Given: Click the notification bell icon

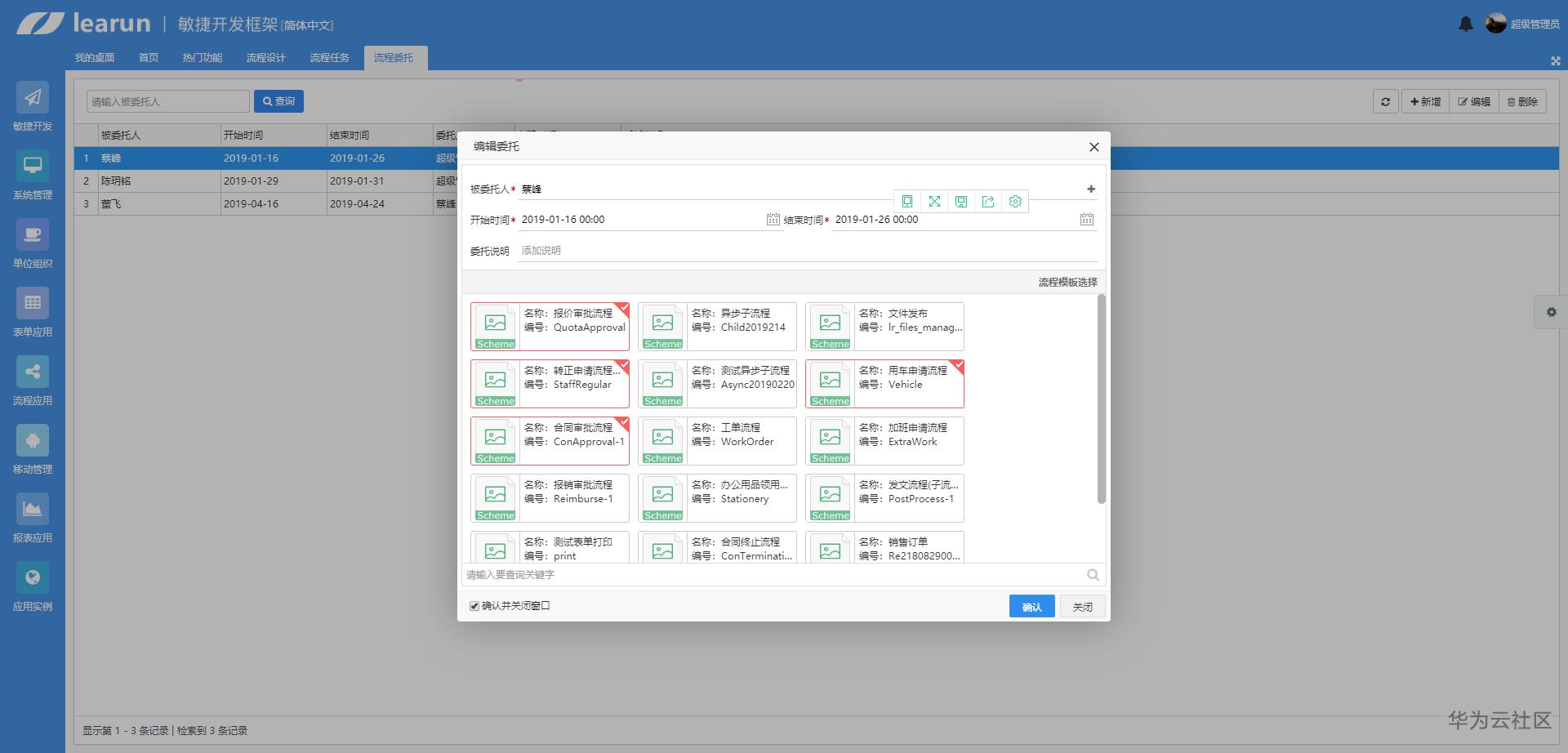Looking at the screenshot, I should point(1466,24).
